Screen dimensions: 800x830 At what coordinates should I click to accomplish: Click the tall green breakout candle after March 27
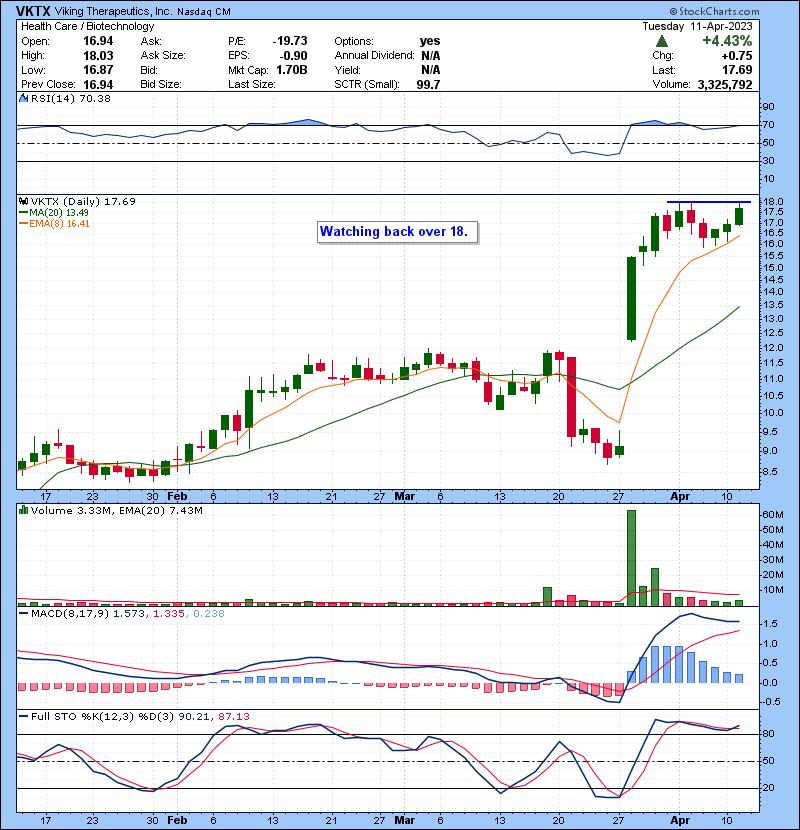tap(631, 299)
